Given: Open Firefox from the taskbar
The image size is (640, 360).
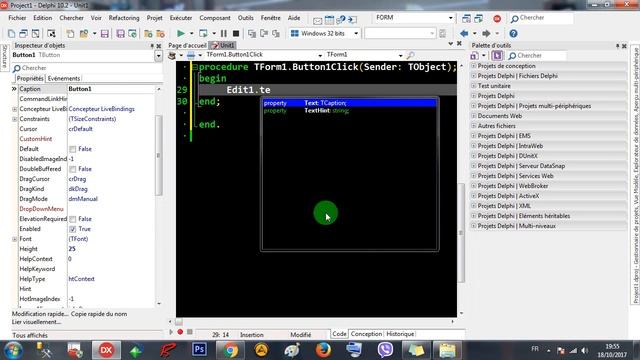Looking at the screenshot, I should [x=323, y=350].
